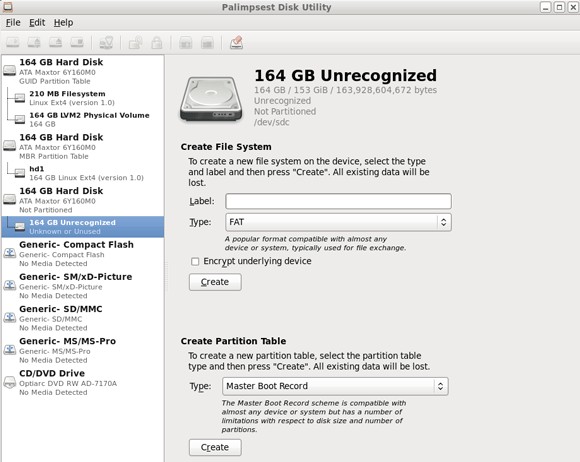Select the Generic- SD/MMC reader icon

point(10,318)
